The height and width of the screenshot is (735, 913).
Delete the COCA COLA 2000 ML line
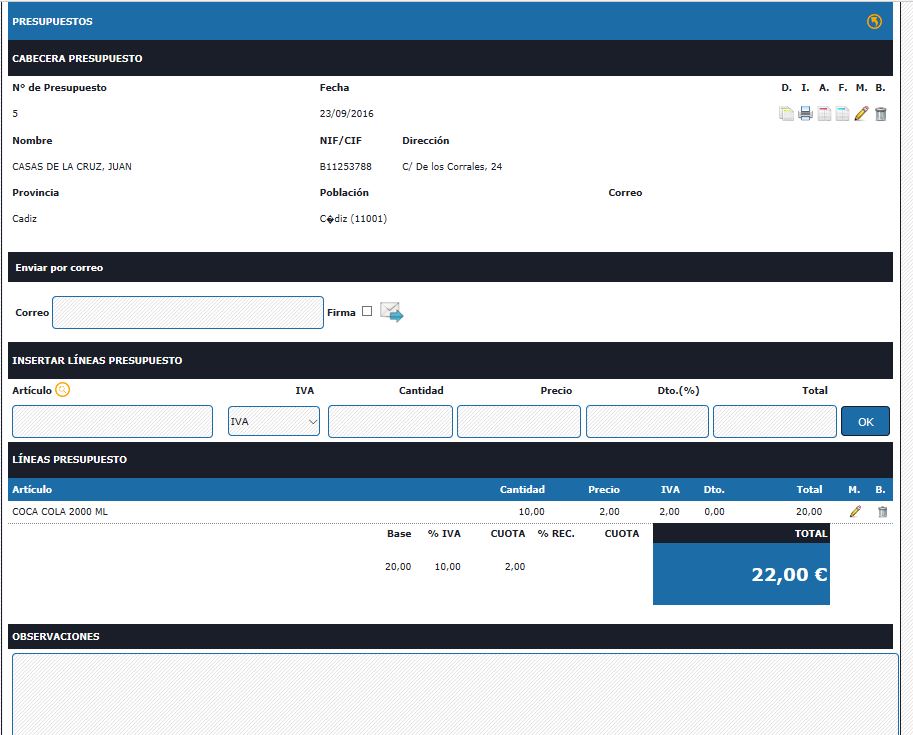click(882, 512)
